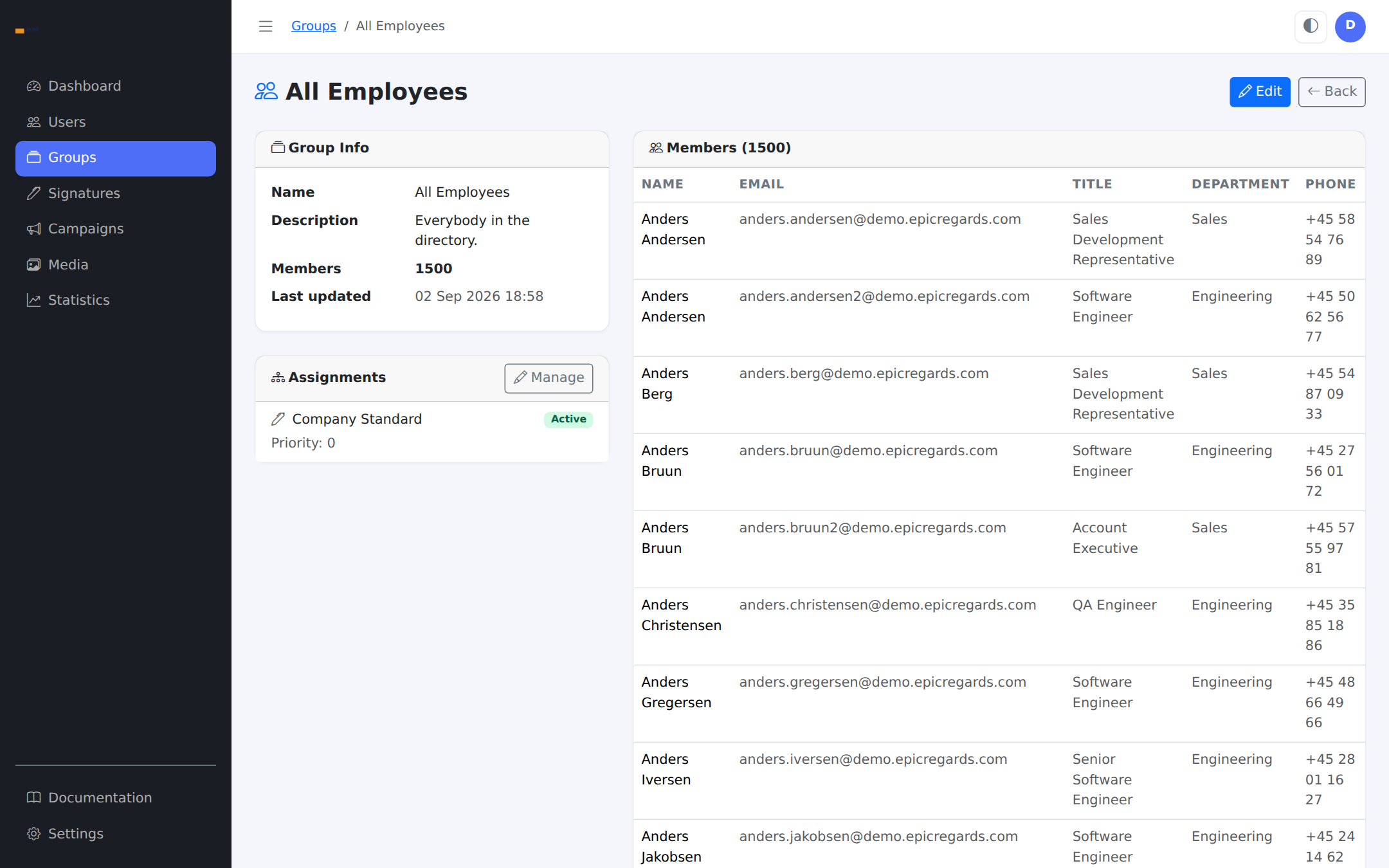Click the Edit button
Image resolution: width=1389 pixels, height=868 pixels.
[x=1260, y=92]
